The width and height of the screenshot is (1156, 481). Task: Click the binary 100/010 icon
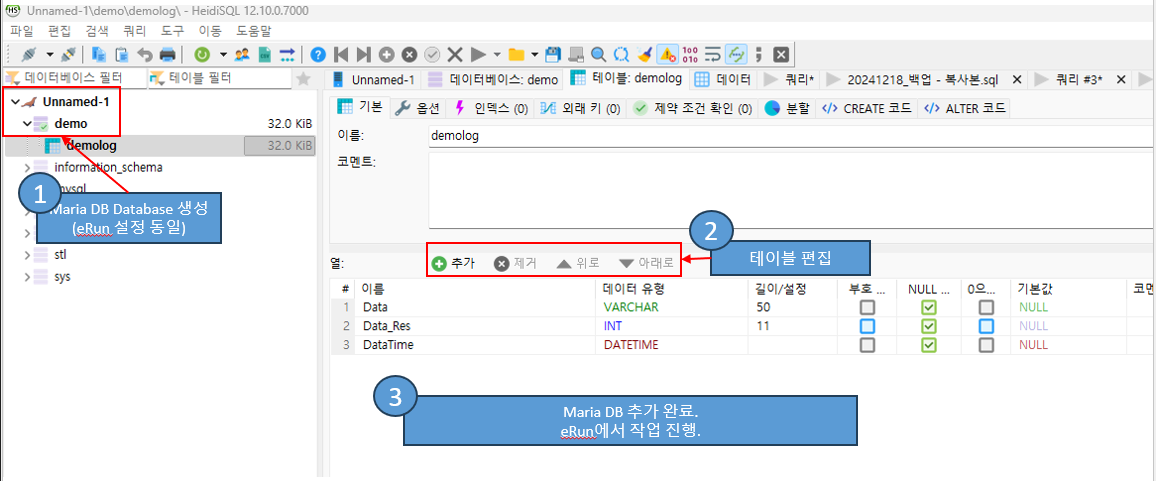[x=690, y=54]
